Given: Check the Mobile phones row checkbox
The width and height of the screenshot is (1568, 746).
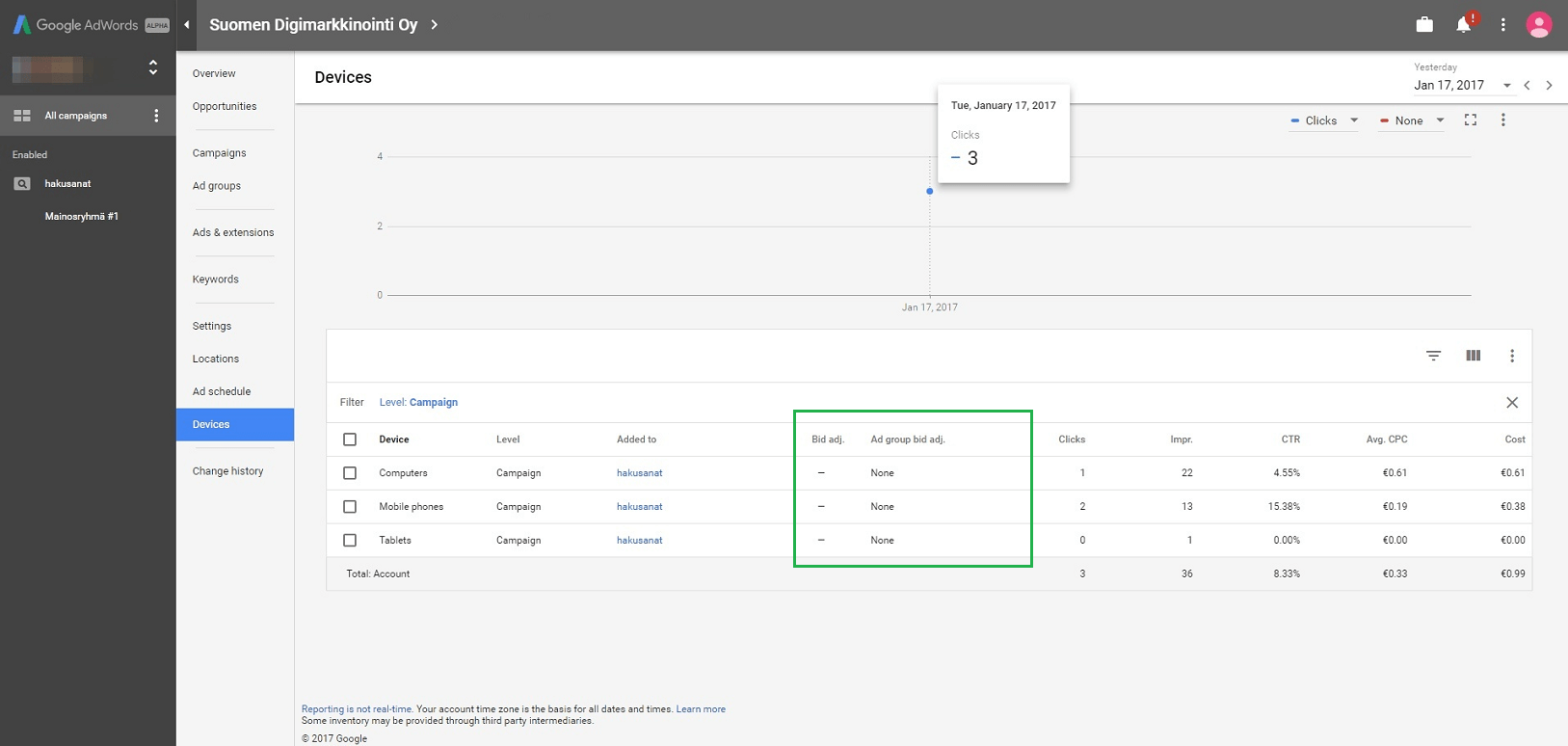Looking at the screenshot, I should click(x=350, y=507).
